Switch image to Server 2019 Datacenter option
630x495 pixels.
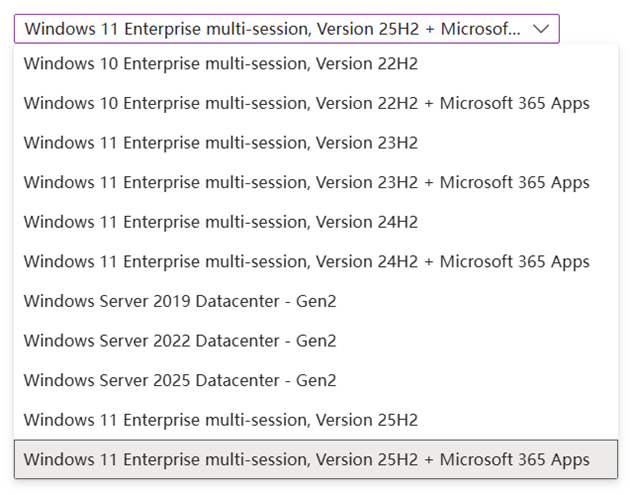click(180, 301)
